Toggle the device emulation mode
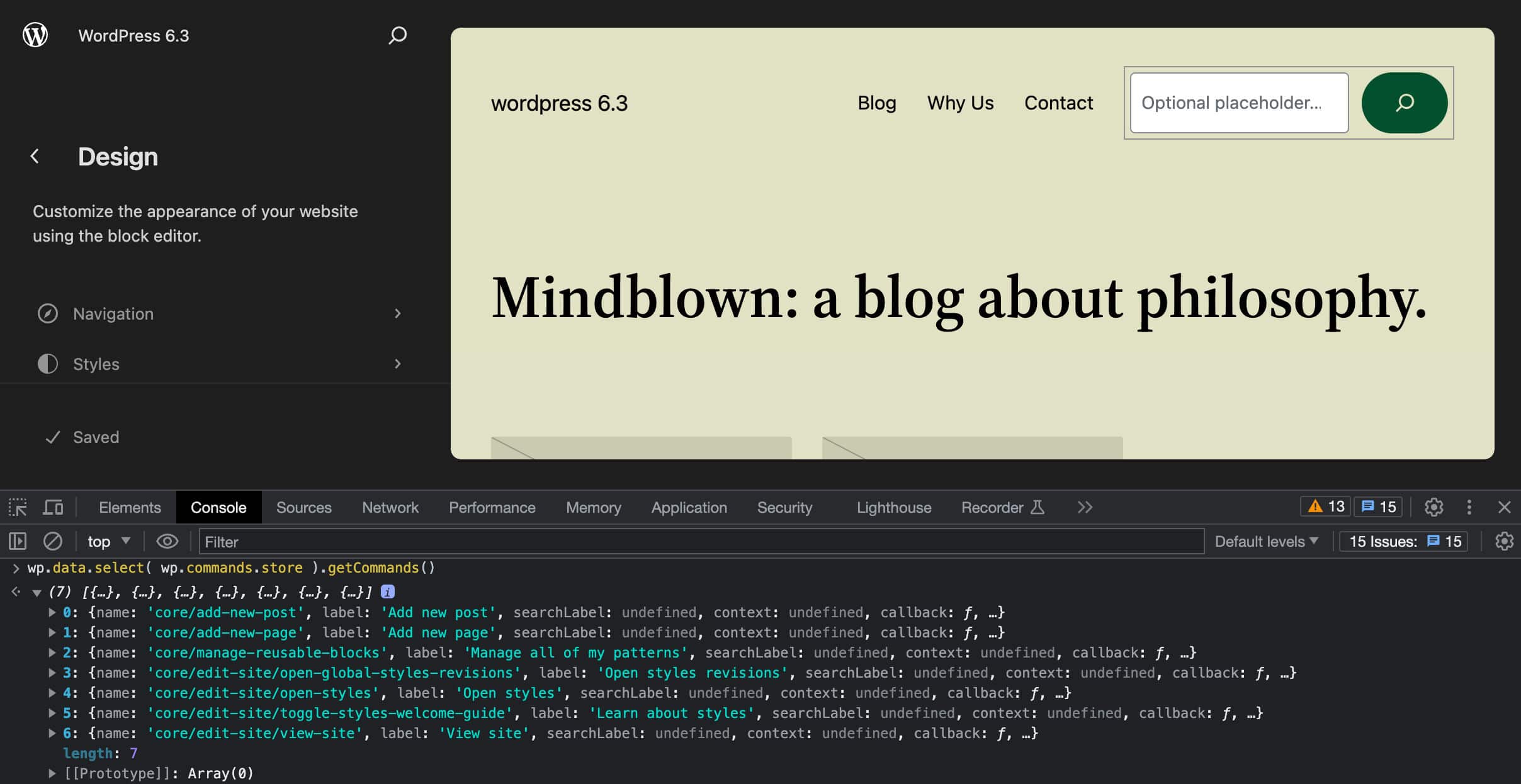This screenshot has width=1521, height=784. [x=53, y=507]
